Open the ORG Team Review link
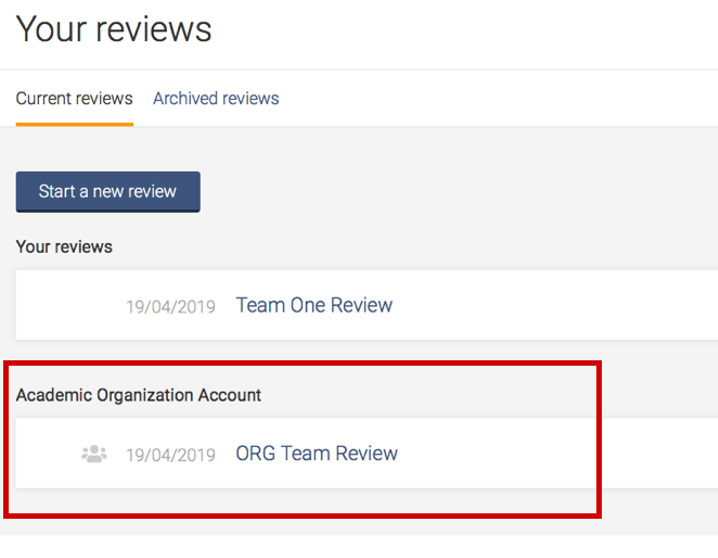Screen dimensions: 718x558 (x=316, y=453)
